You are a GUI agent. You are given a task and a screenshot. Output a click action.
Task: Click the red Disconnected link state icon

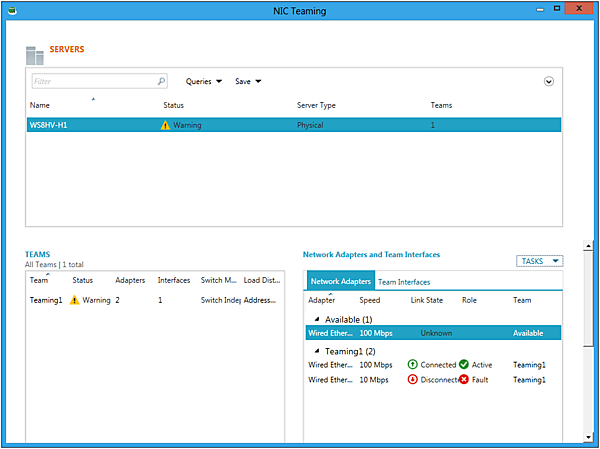point(414,380)
